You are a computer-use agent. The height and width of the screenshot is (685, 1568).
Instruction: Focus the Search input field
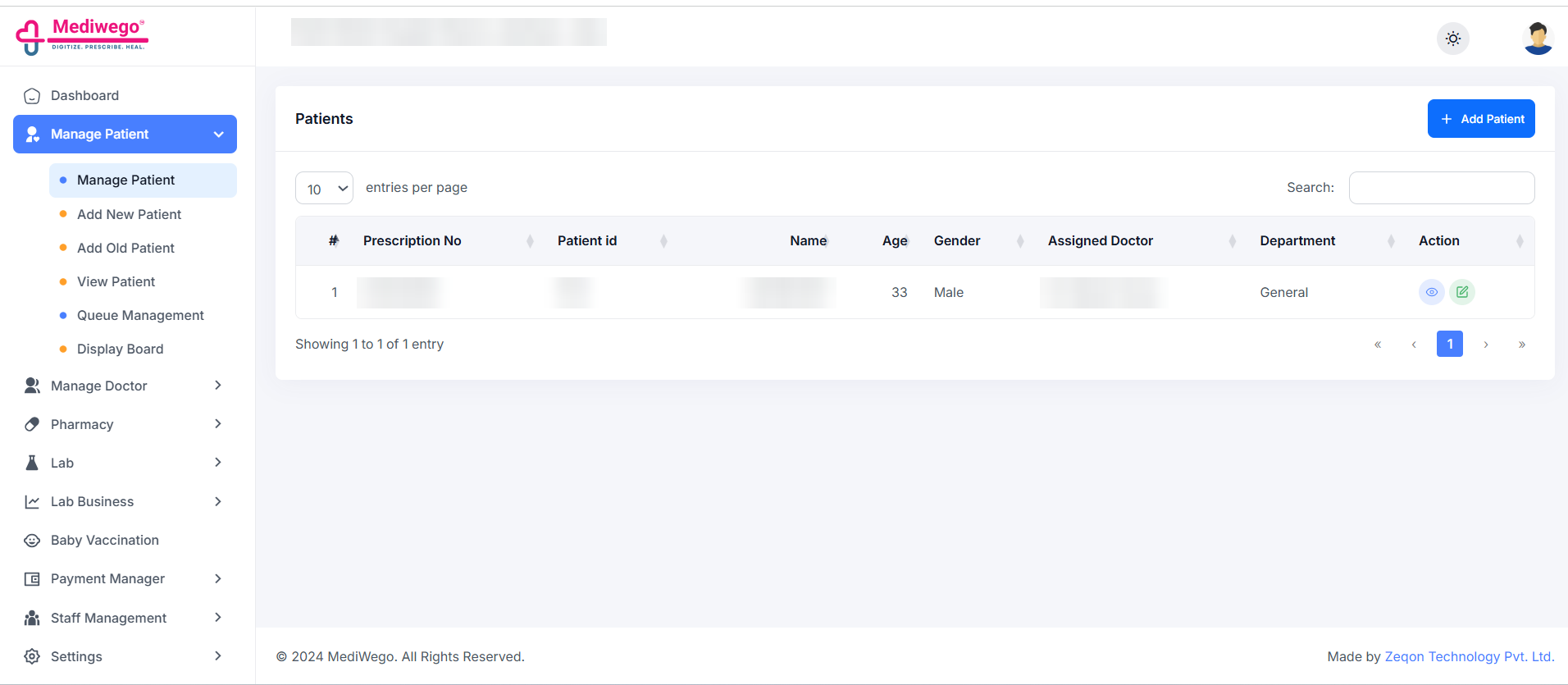[1442, 188]
